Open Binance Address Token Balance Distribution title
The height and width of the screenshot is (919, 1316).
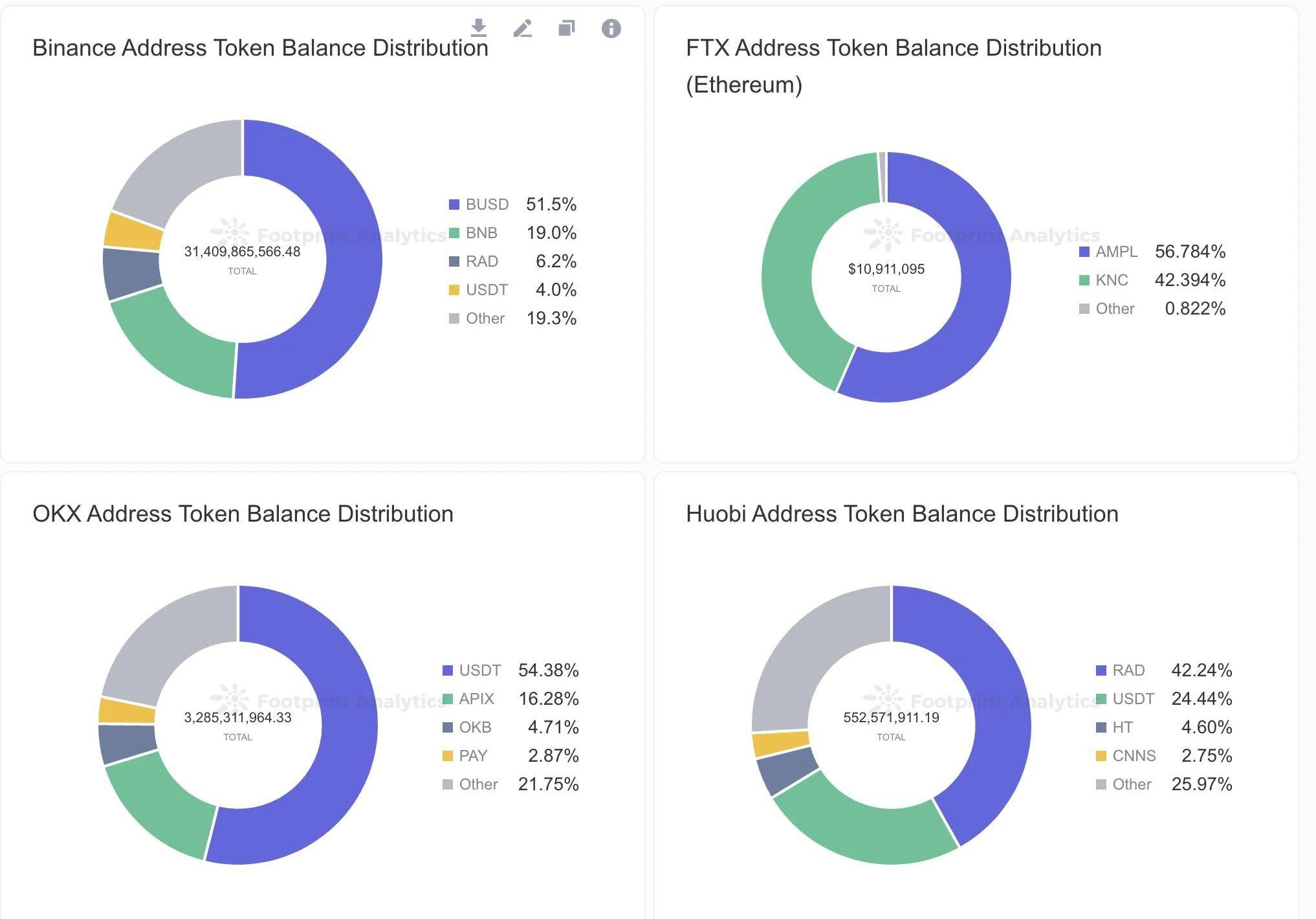coord(260,48)
